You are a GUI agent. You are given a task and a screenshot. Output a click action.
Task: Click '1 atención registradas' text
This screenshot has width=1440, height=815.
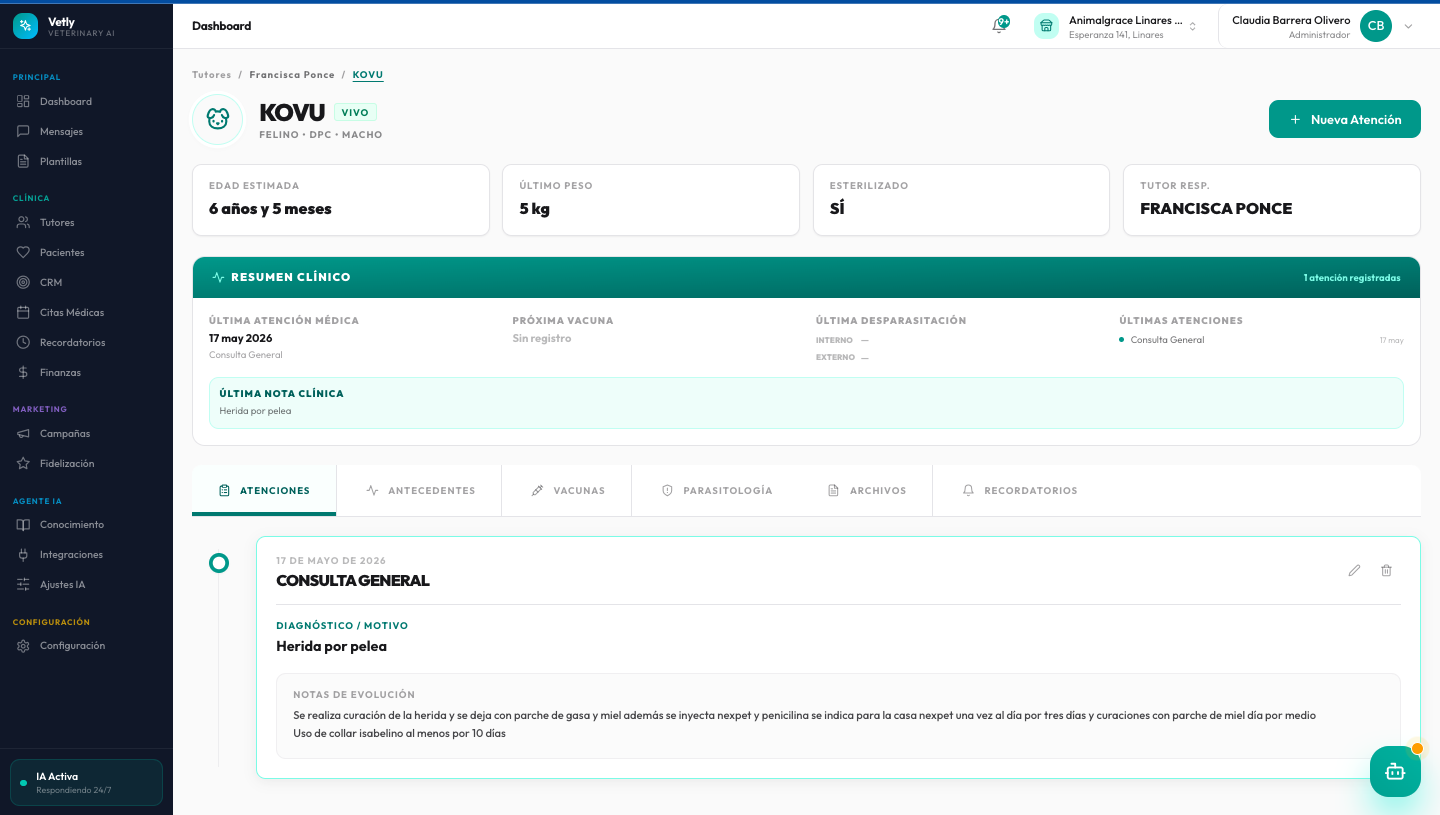click(x=1352, y=277)
